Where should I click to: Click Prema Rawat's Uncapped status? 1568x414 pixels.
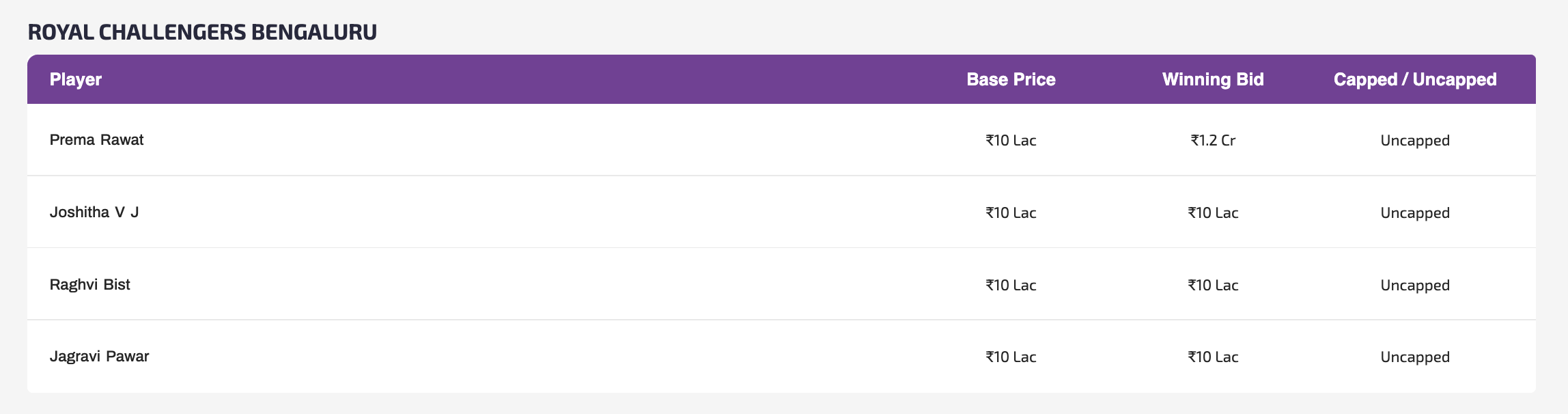1415,141
